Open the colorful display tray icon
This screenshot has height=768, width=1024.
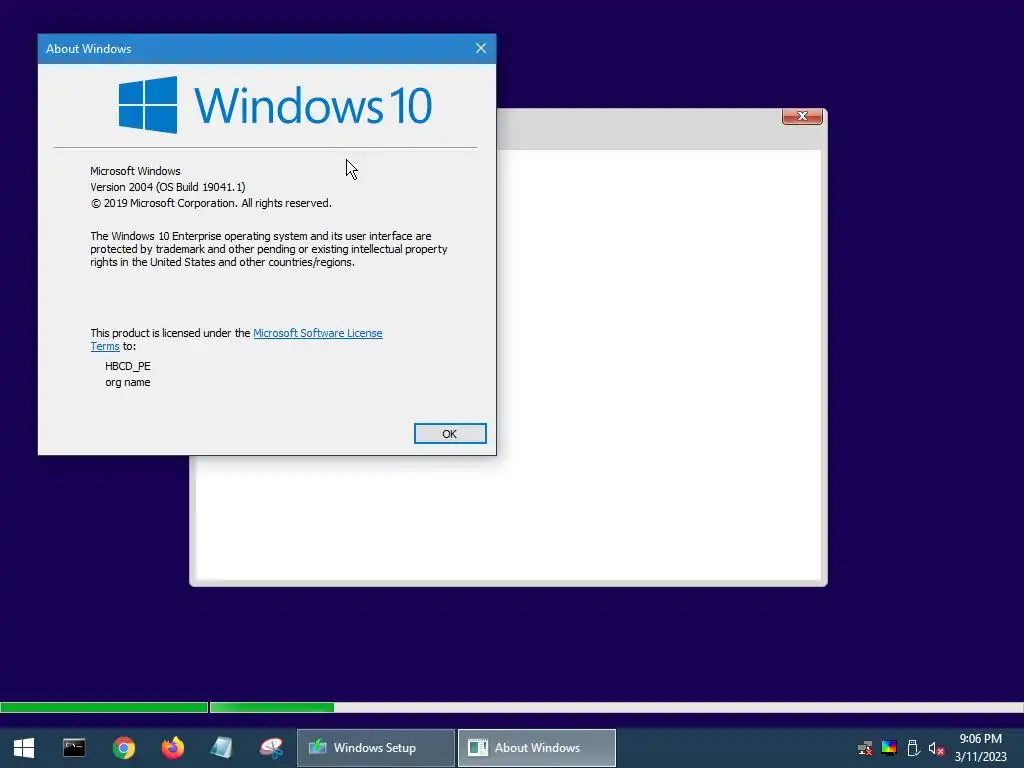(x=889, y=748)
